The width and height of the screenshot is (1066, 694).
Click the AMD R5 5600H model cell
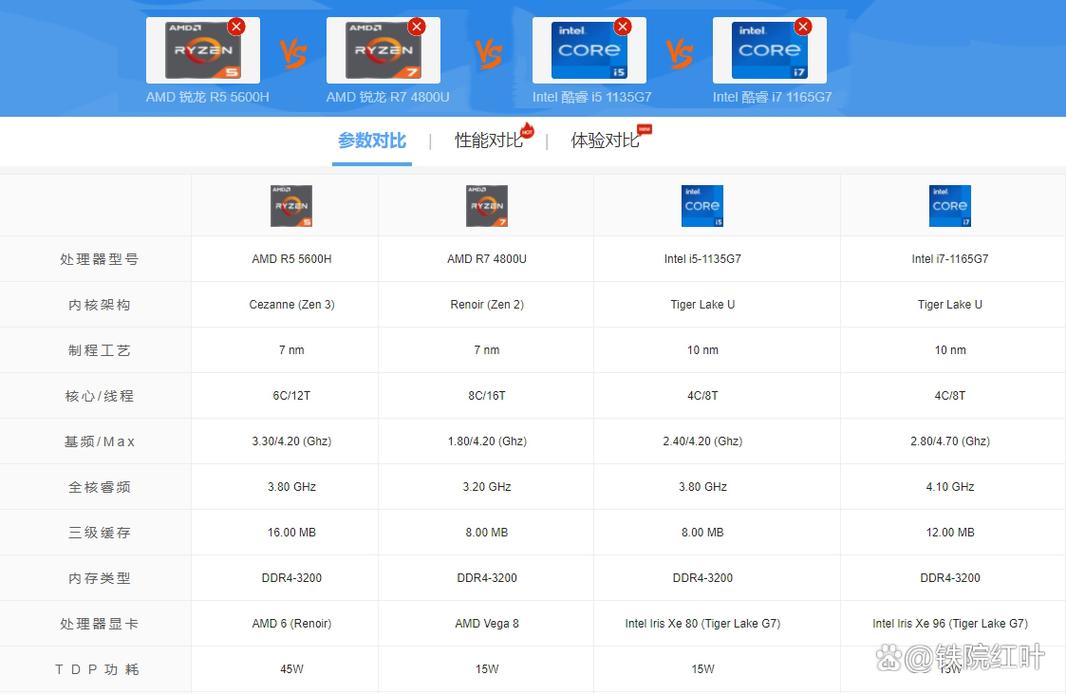click(292, 259)
